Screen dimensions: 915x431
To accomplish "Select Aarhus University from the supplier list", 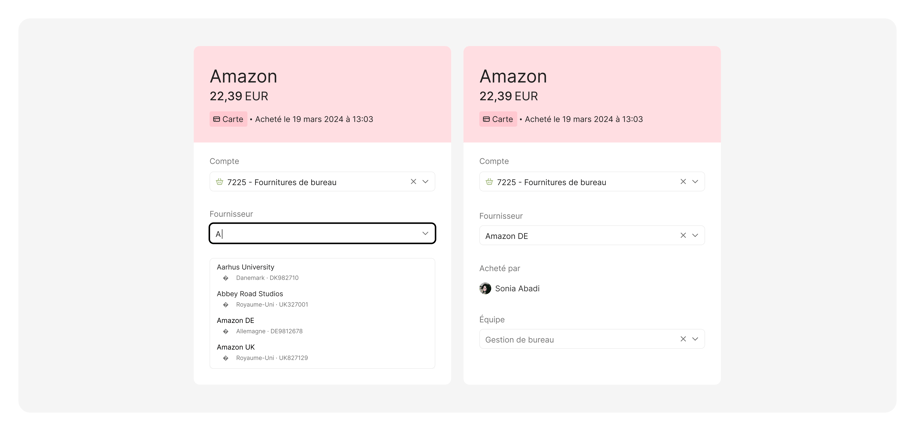I will pos(246,267).
